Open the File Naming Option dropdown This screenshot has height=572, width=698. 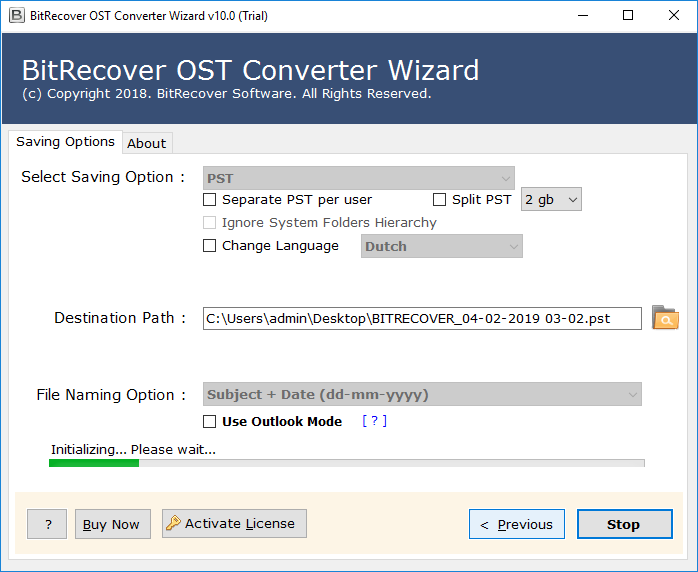(x=422, y=394)
